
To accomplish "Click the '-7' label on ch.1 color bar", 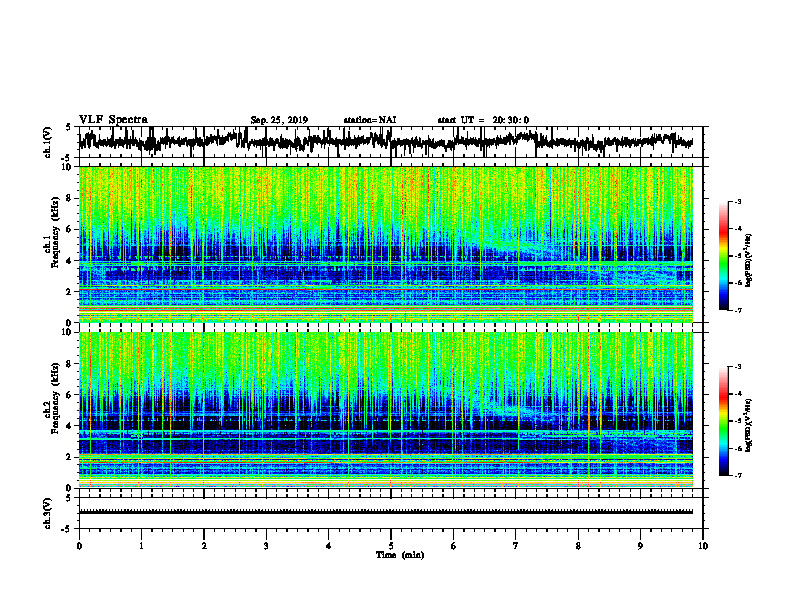I will [738, 310].
